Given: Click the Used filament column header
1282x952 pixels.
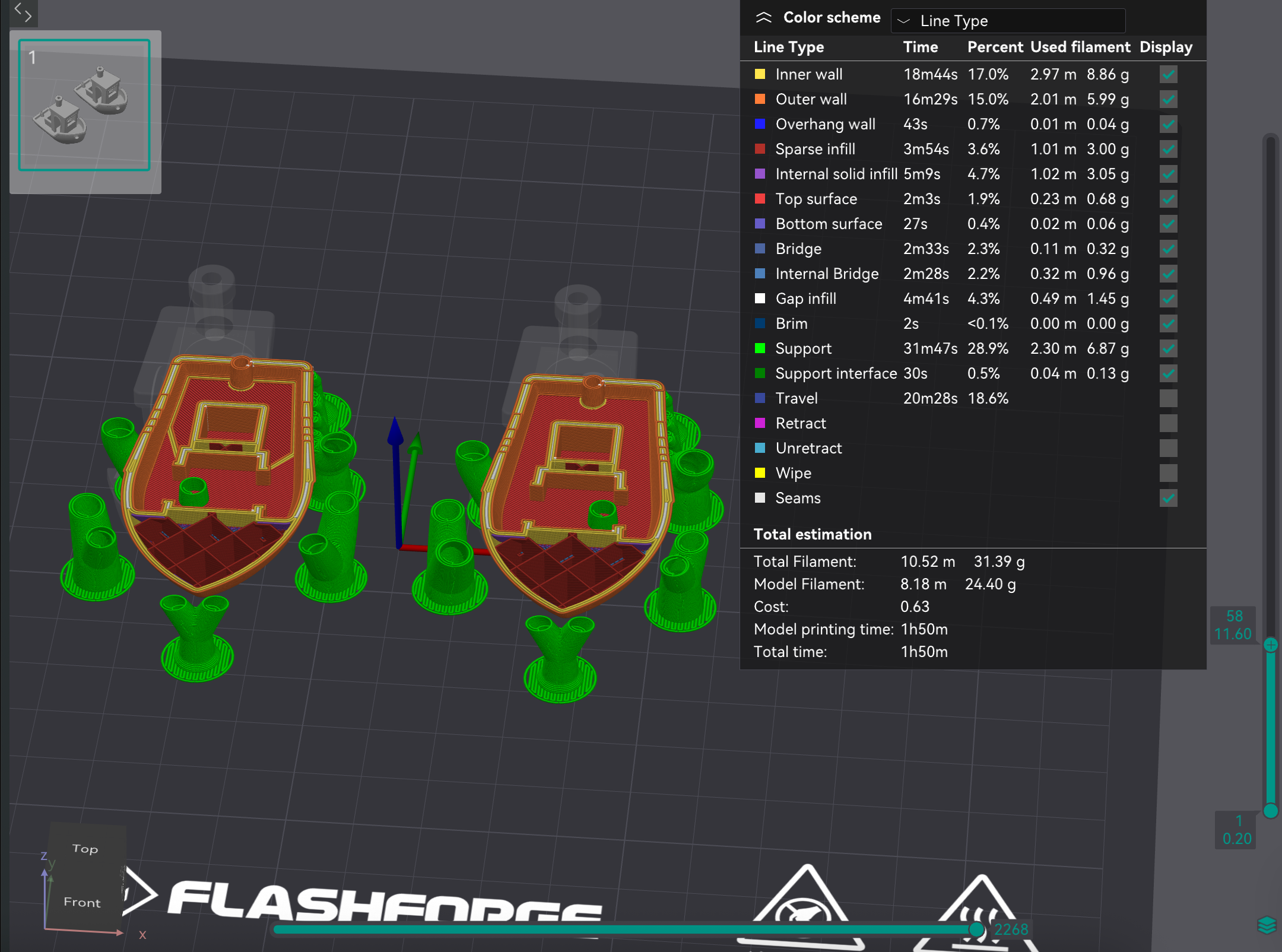Looking at the screenshot, I should [1080, 47].
